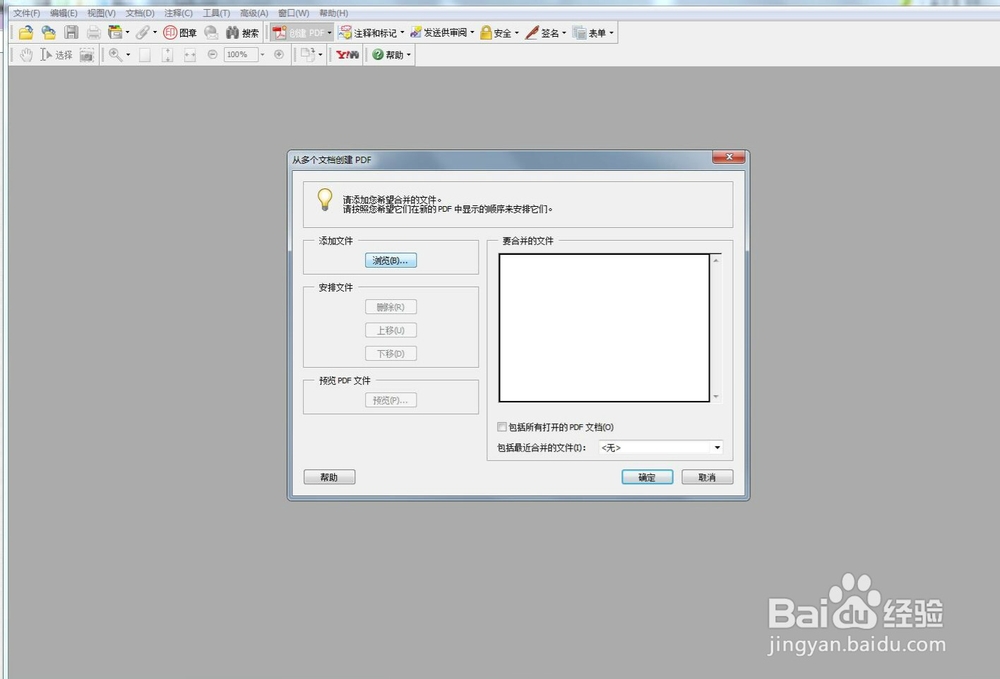Image resolution: width=1000 pixels, height=679 pixels.
Task: Click the 预览(P)... preview button
Action: (x=391, y=400)
